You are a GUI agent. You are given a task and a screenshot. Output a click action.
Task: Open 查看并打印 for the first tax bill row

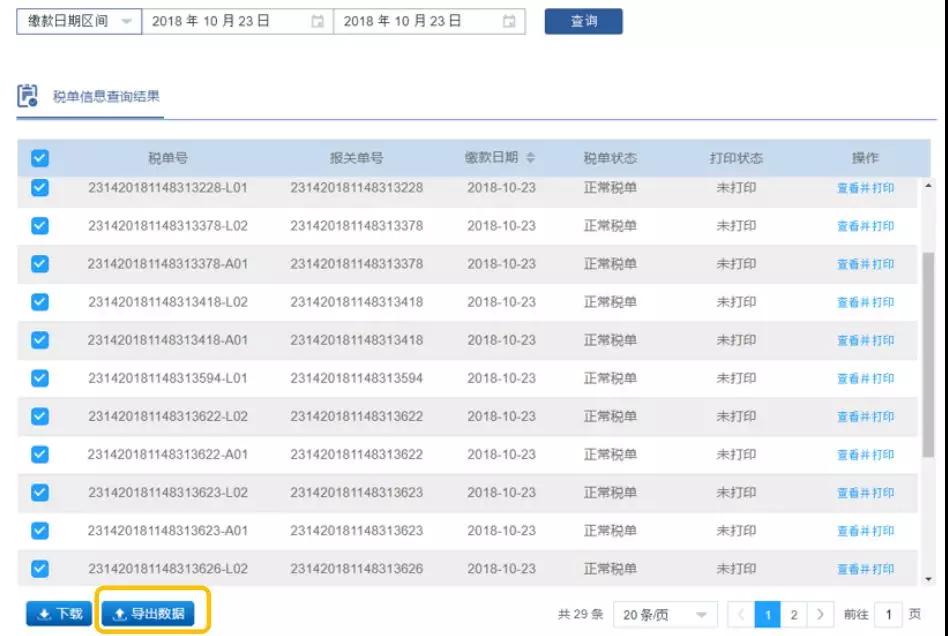[864, 186]
